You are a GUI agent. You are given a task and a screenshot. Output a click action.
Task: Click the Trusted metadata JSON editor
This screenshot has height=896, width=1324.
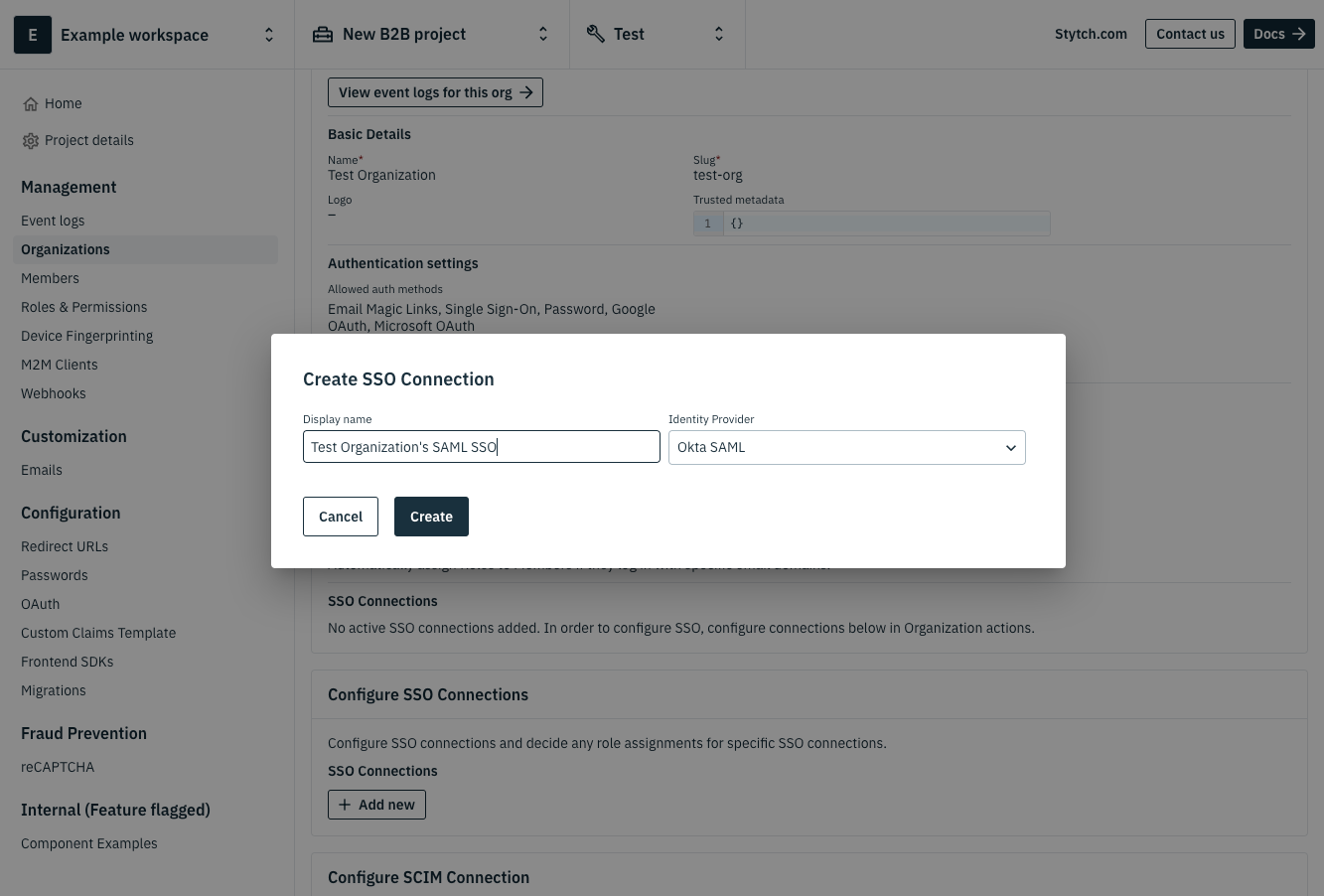click(x=887, y=223)
